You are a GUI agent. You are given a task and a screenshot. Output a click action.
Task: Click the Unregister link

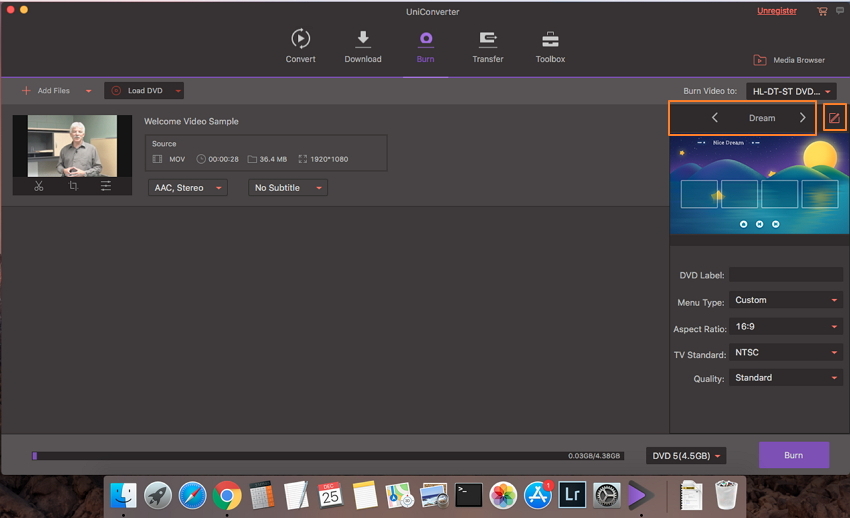pyautogui.click(x=777, y=11)
